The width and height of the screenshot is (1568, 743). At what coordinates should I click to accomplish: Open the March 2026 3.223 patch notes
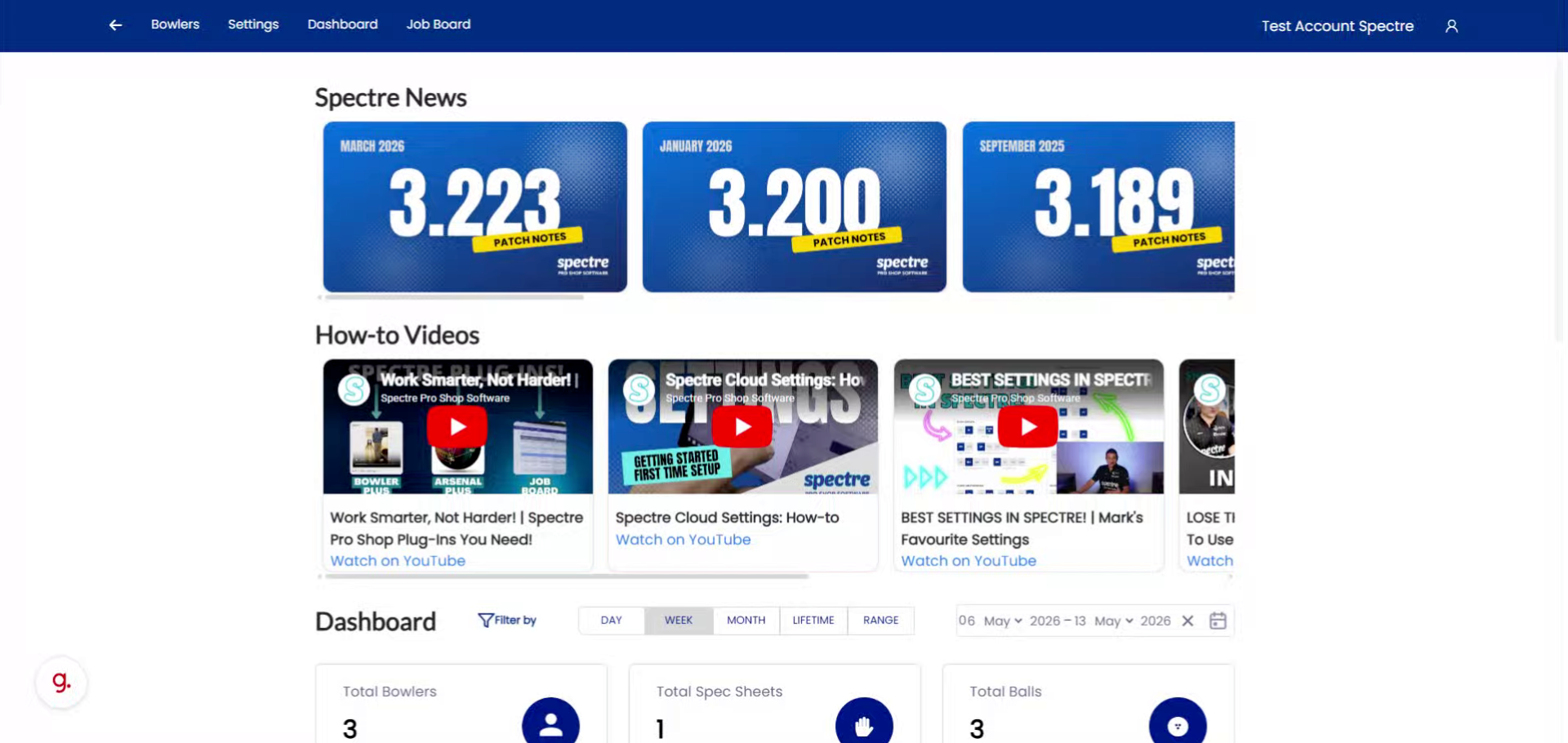click(x=475, y=207)
